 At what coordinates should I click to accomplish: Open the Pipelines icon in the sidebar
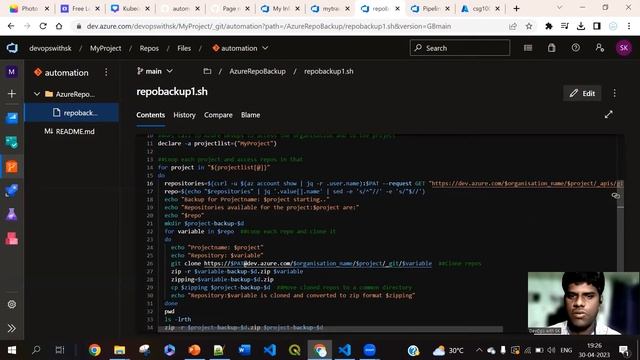click(x=11, y=191)
